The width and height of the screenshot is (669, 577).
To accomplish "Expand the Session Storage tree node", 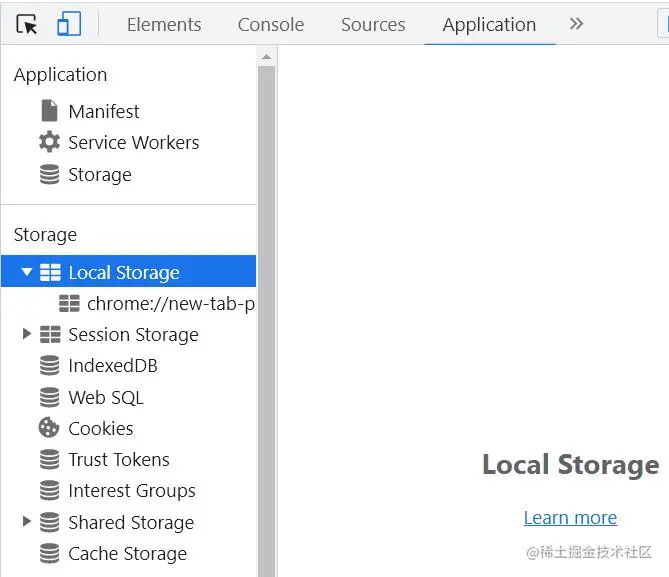I will [x=27, y=334].
